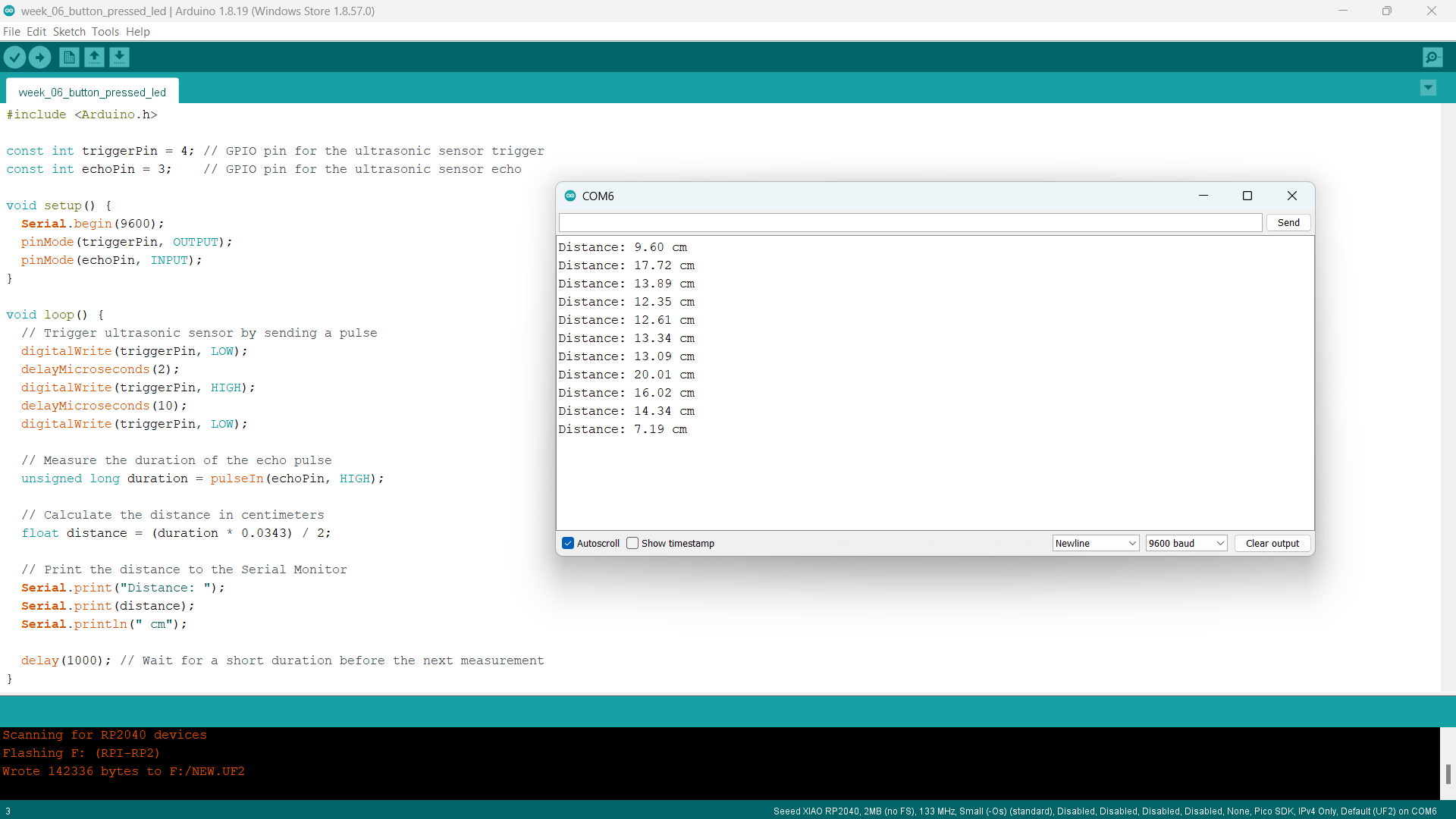Viewport: 1456px width, 819px height.
Task: Expand the tab options dropdown arrow
Action: coord(1428,88)
